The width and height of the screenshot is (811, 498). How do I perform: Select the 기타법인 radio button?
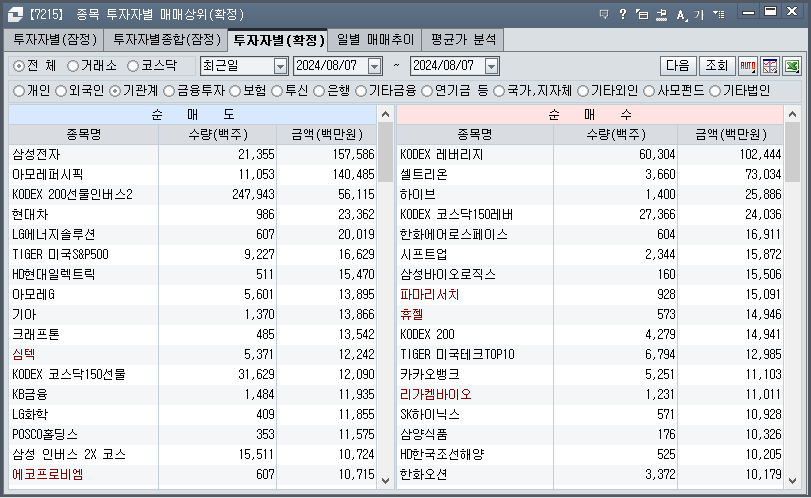point(715,91)
